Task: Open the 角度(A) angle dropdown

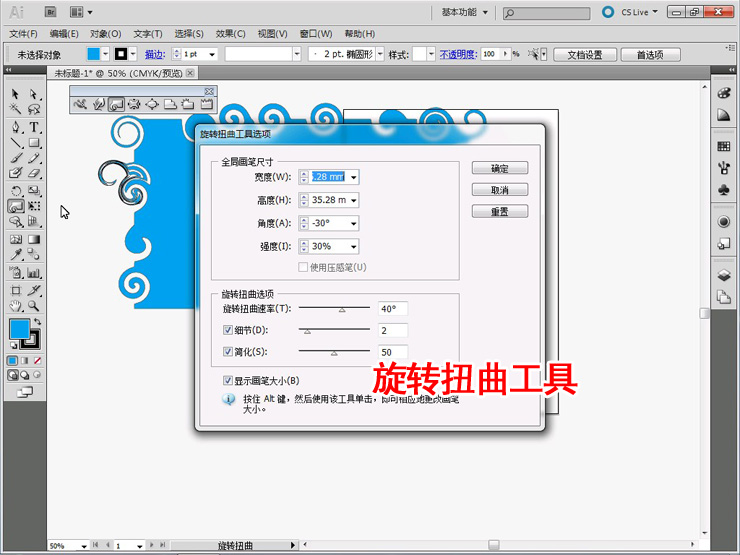Action: [354, 223]
